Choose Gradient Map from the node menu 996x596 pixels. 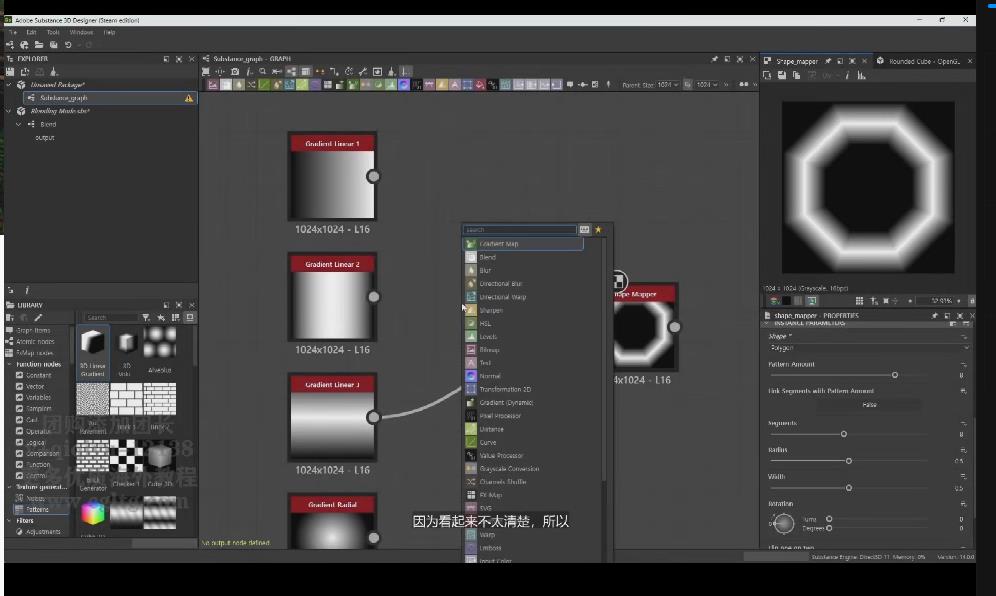click(498, 244)
